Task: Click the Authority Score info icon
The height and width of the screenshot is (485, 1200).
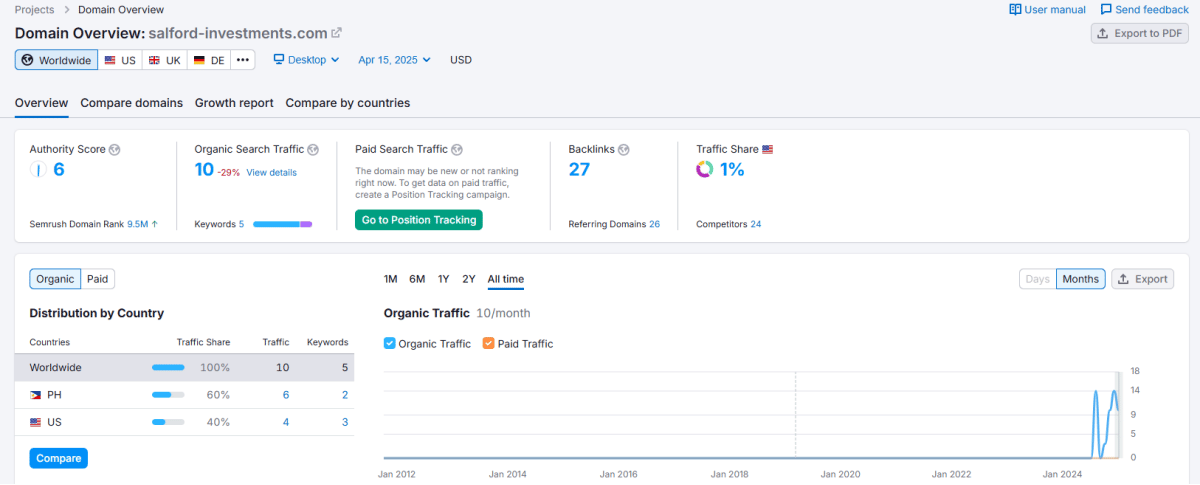Action: coord(114,150)
